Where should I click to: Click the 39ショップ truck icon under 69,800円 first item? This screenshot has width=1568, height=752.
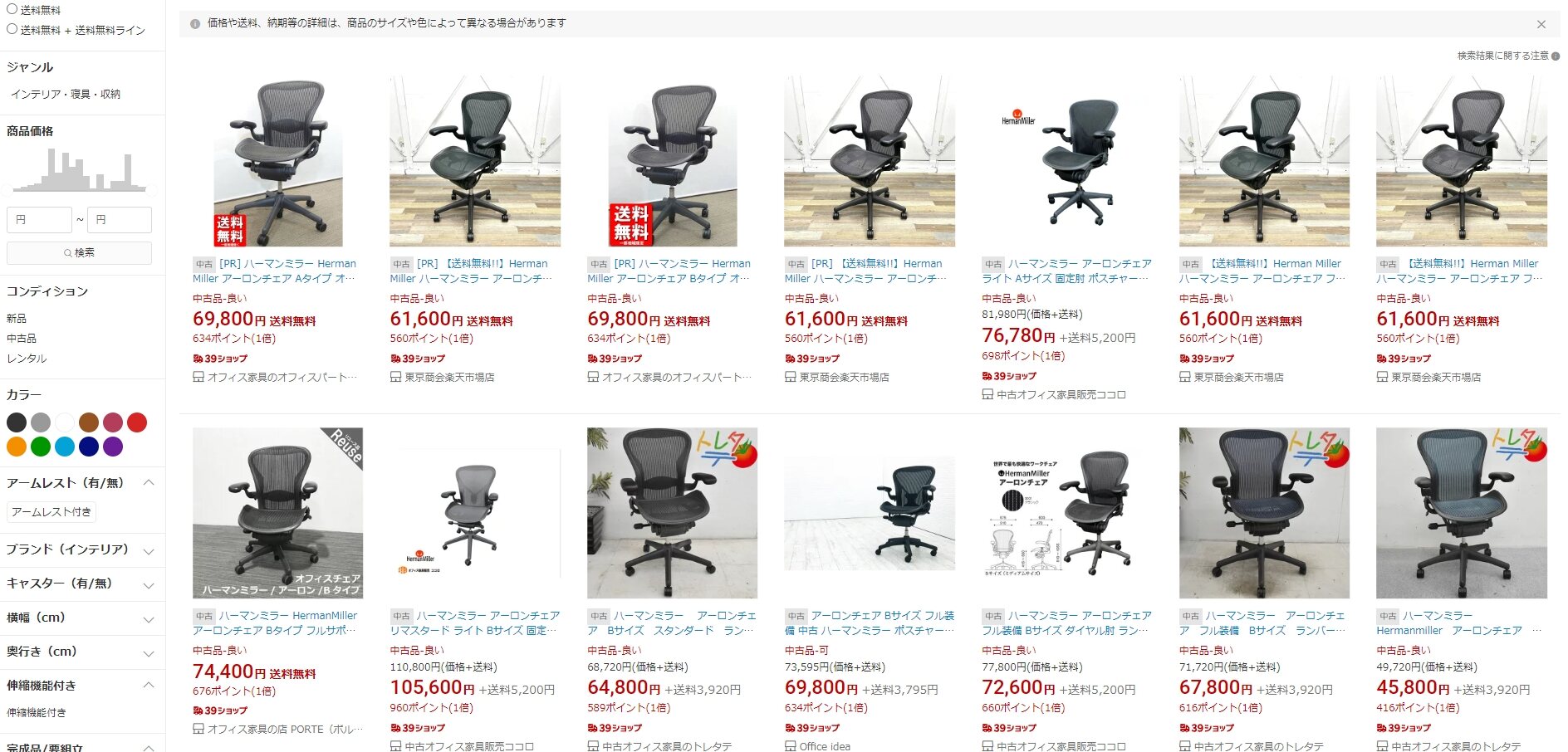click(198, 359)
